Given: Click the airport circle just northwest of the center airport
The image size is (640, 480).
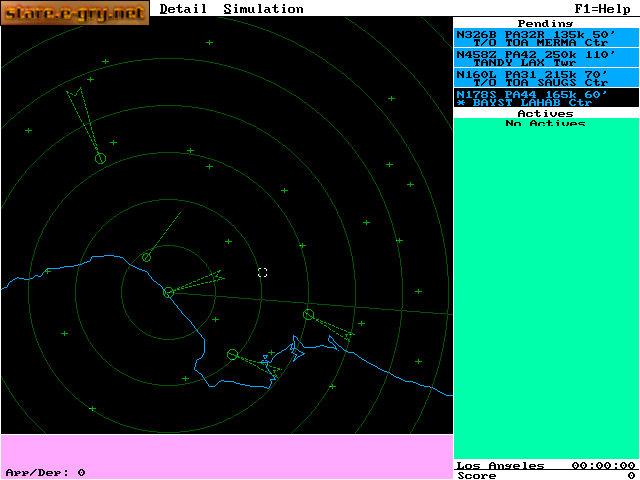Looking at the screenshot, I should (x=147, y=257).
